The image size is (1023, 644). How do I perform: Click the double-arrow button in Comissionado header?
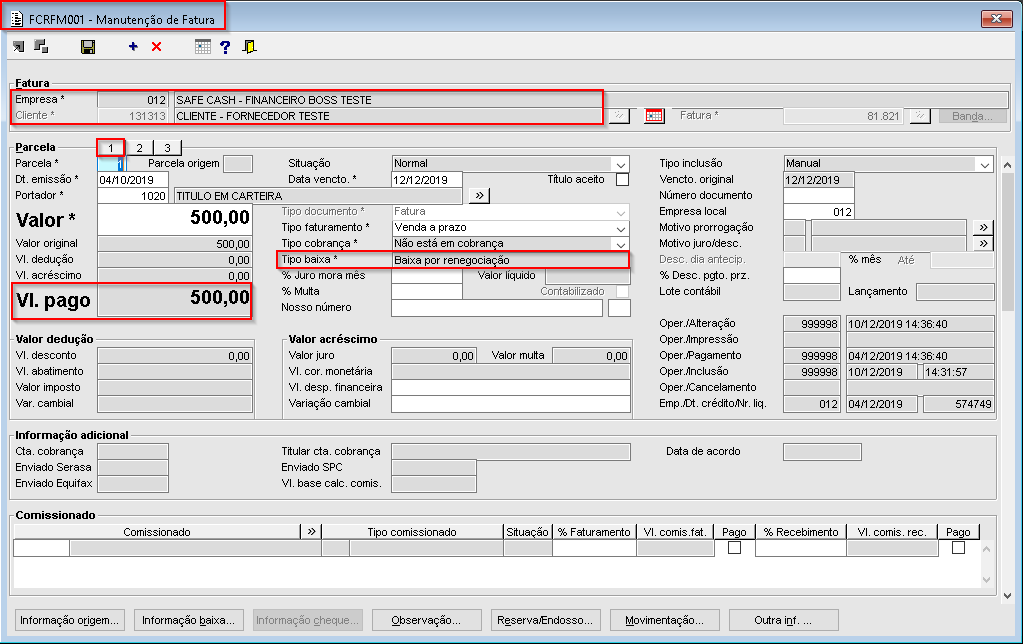pos(311,531)
